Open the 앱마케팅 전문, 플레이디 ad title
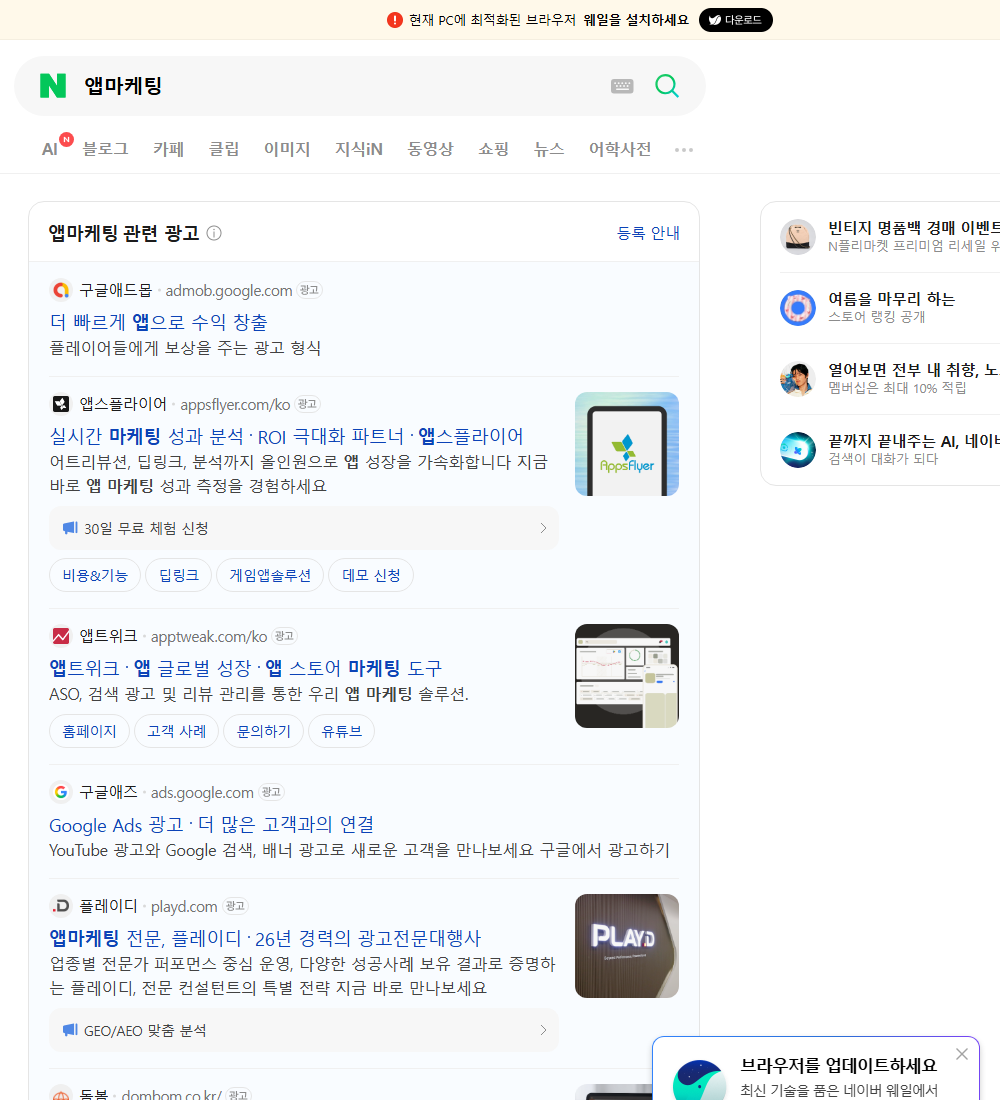 [x=265, y=938]
